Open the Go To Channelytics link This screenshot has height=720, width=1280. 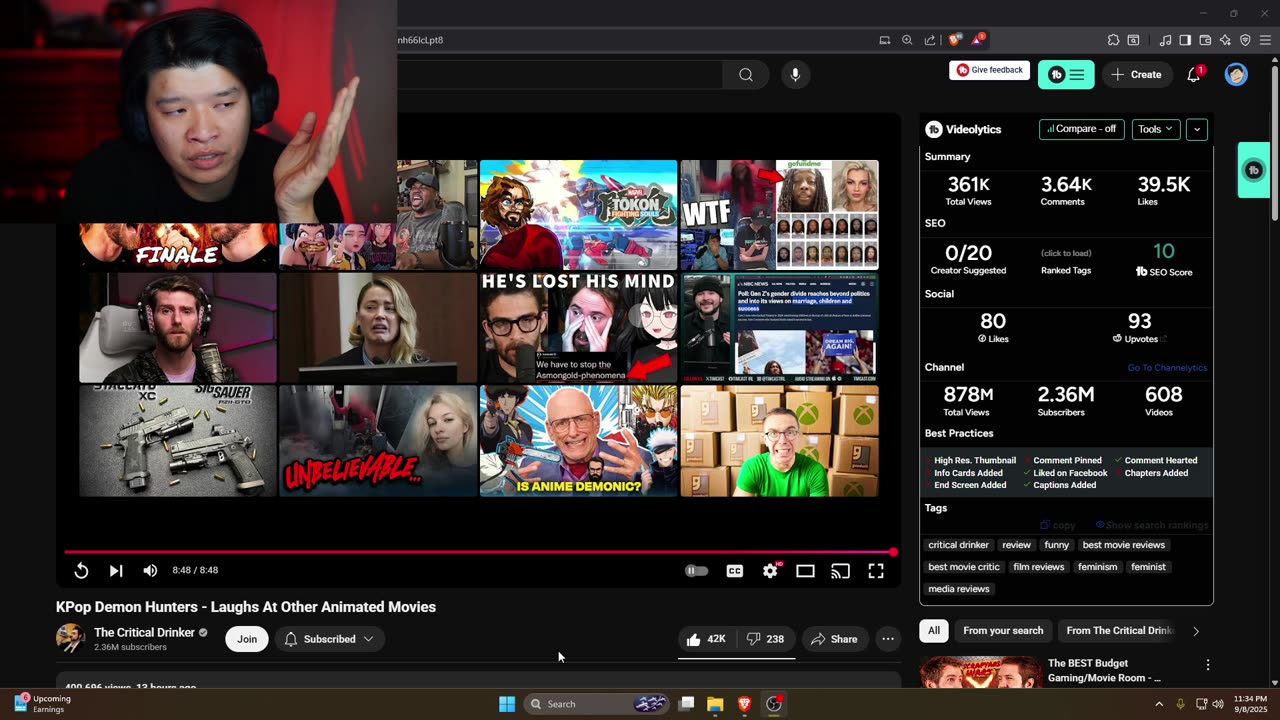click(x=1167, y=368)
